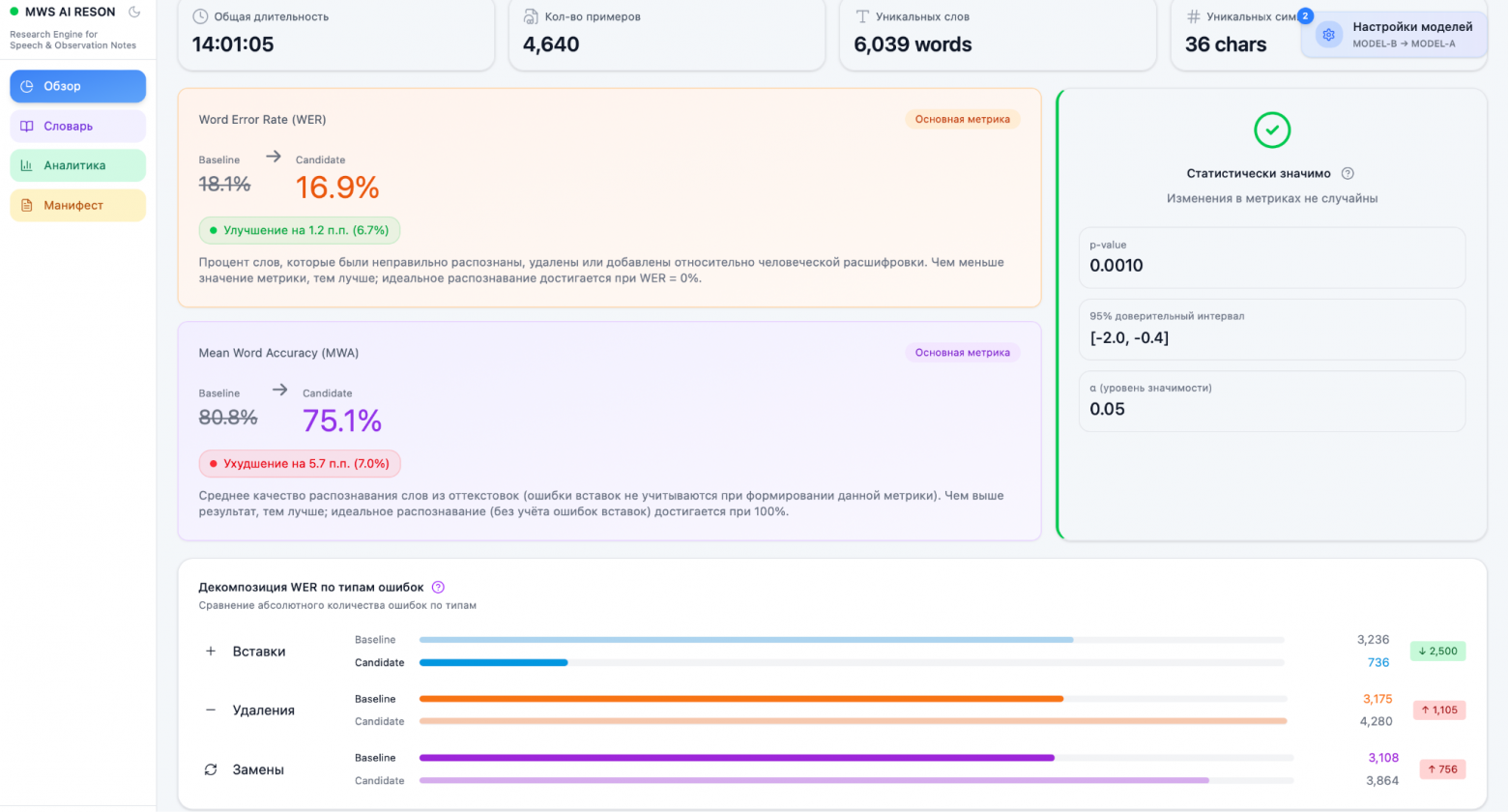Click the p-value 0.0010 value
Viewport: 1508px width, 812px height.
pyautogui.click(x=1116, y=266)
